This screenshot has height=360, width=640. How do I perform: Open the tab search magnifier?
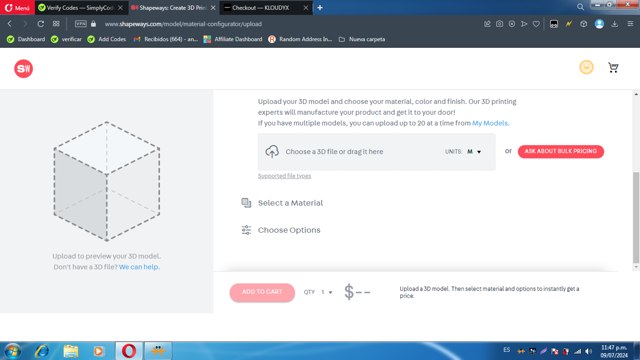tap(580, 7)
